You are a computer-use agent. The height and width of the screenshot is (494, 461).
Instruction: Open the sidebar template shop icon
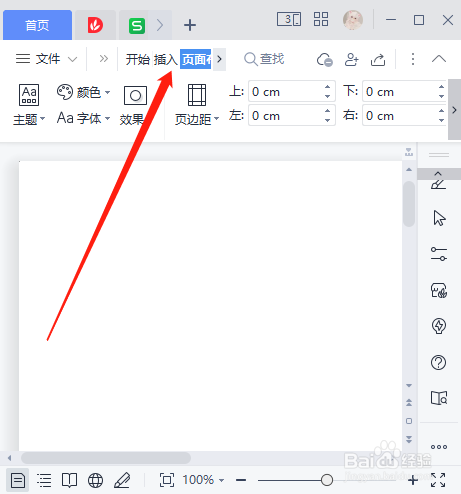point(439,290)
